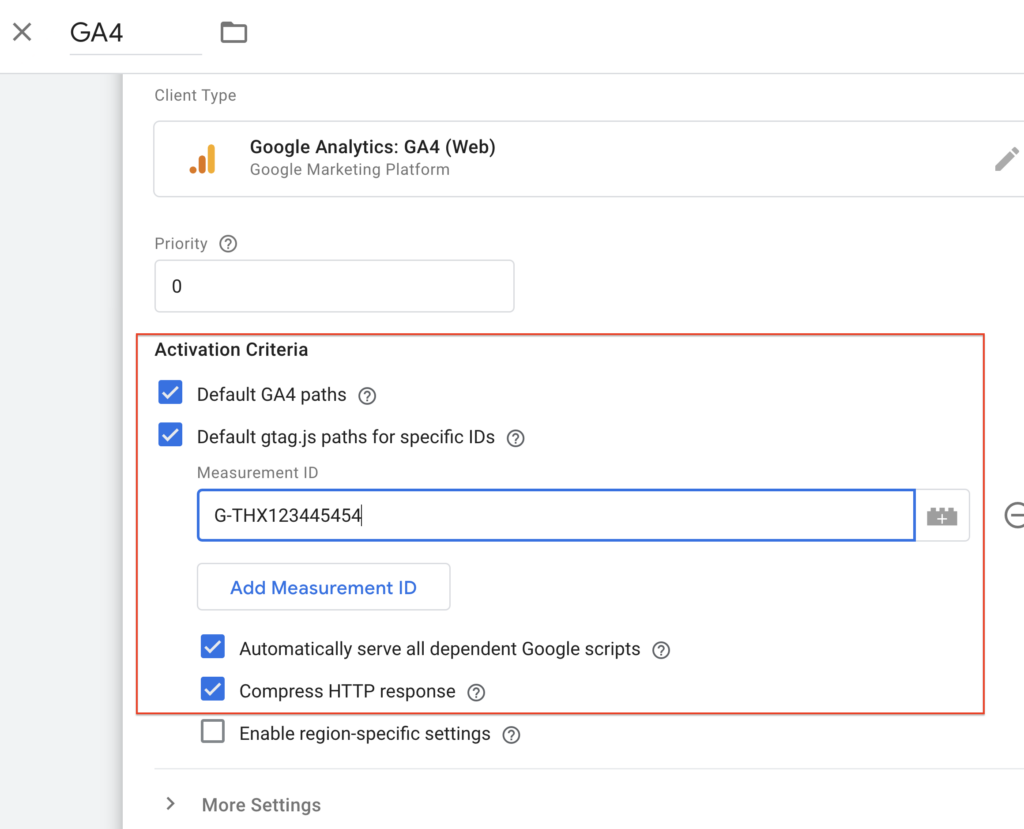Screen dimensions: 1024x829
Task: Toggle Default gtag.js paths for specific IDs
Action: [x=170, y=436]
